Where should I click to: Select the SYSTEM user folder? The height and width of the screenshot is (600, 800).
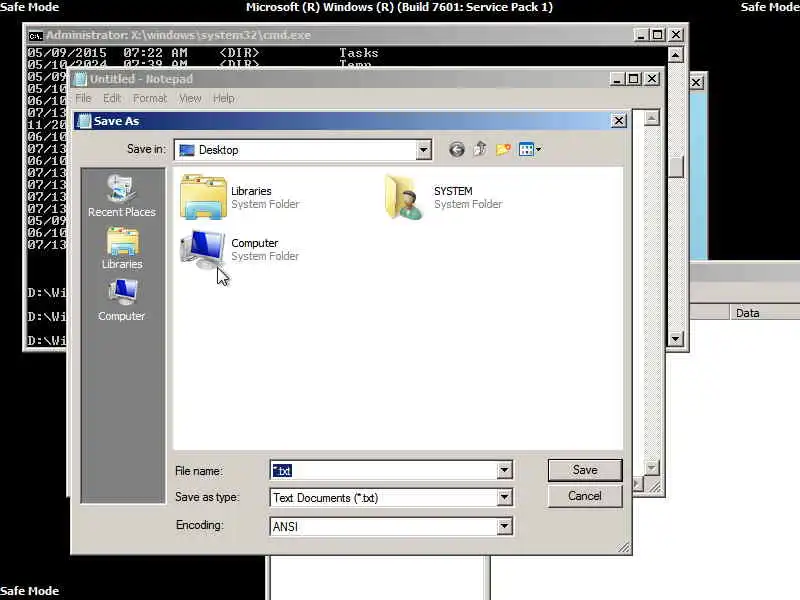tap(443, 197)
